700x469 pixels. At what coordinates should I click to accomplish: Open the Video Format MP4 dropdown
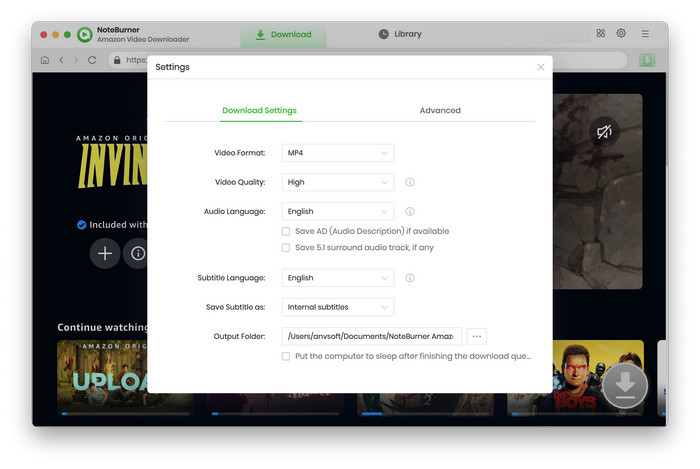(x=338, y=153)
